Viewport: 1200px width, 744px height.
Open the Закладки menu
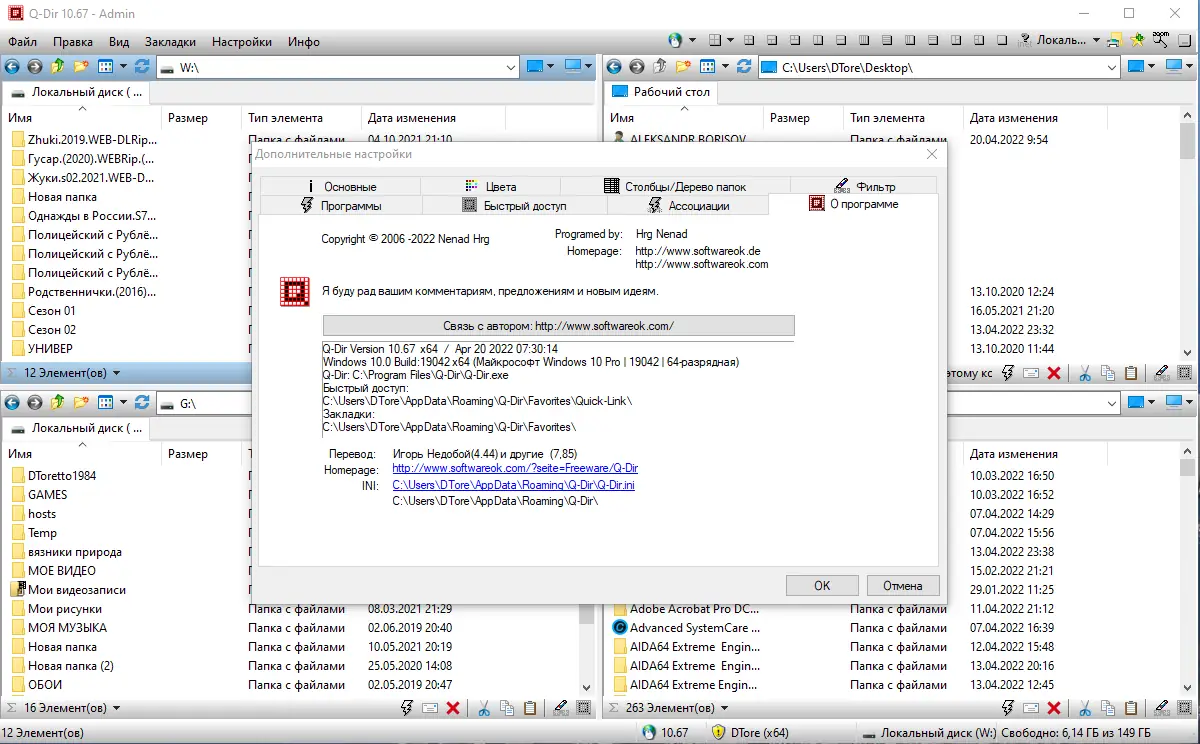(x=170, y=42)
